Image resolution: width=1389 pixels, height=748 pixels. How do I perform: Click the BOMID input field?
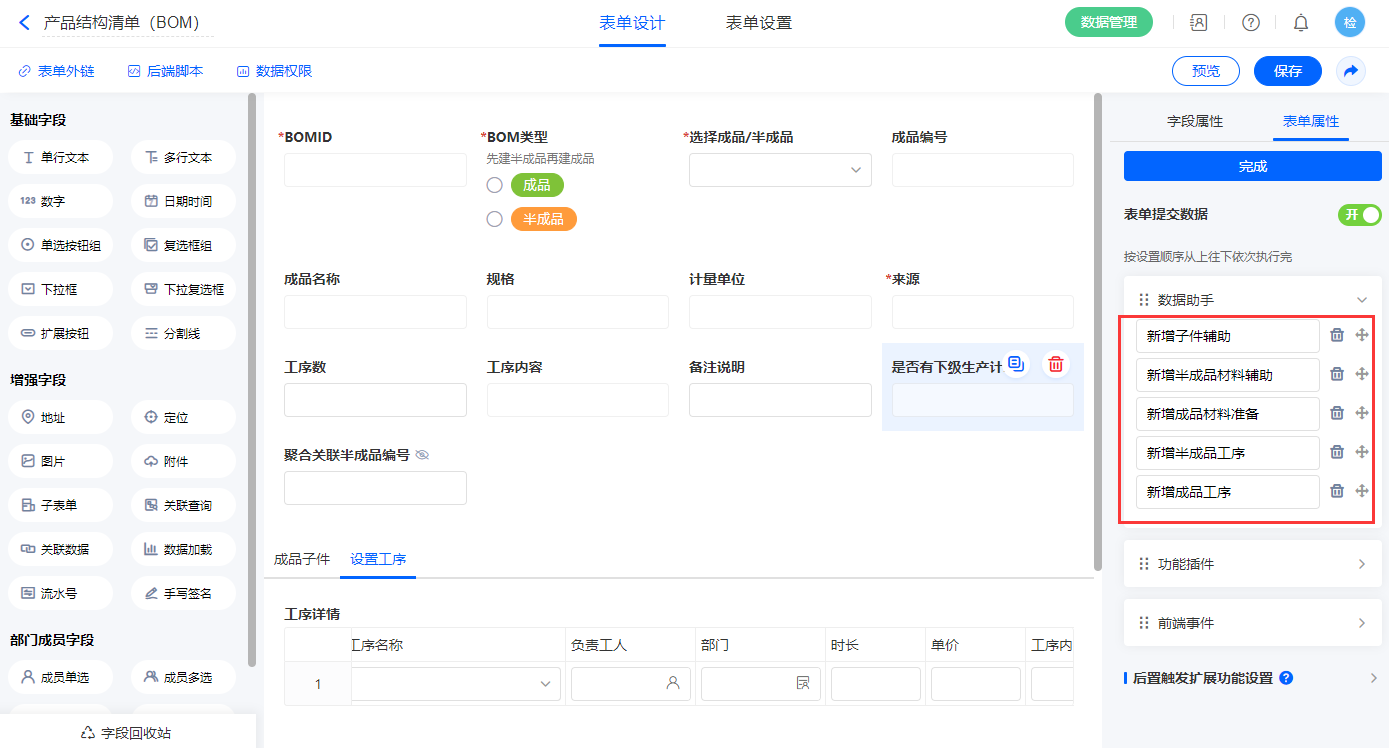375,170
